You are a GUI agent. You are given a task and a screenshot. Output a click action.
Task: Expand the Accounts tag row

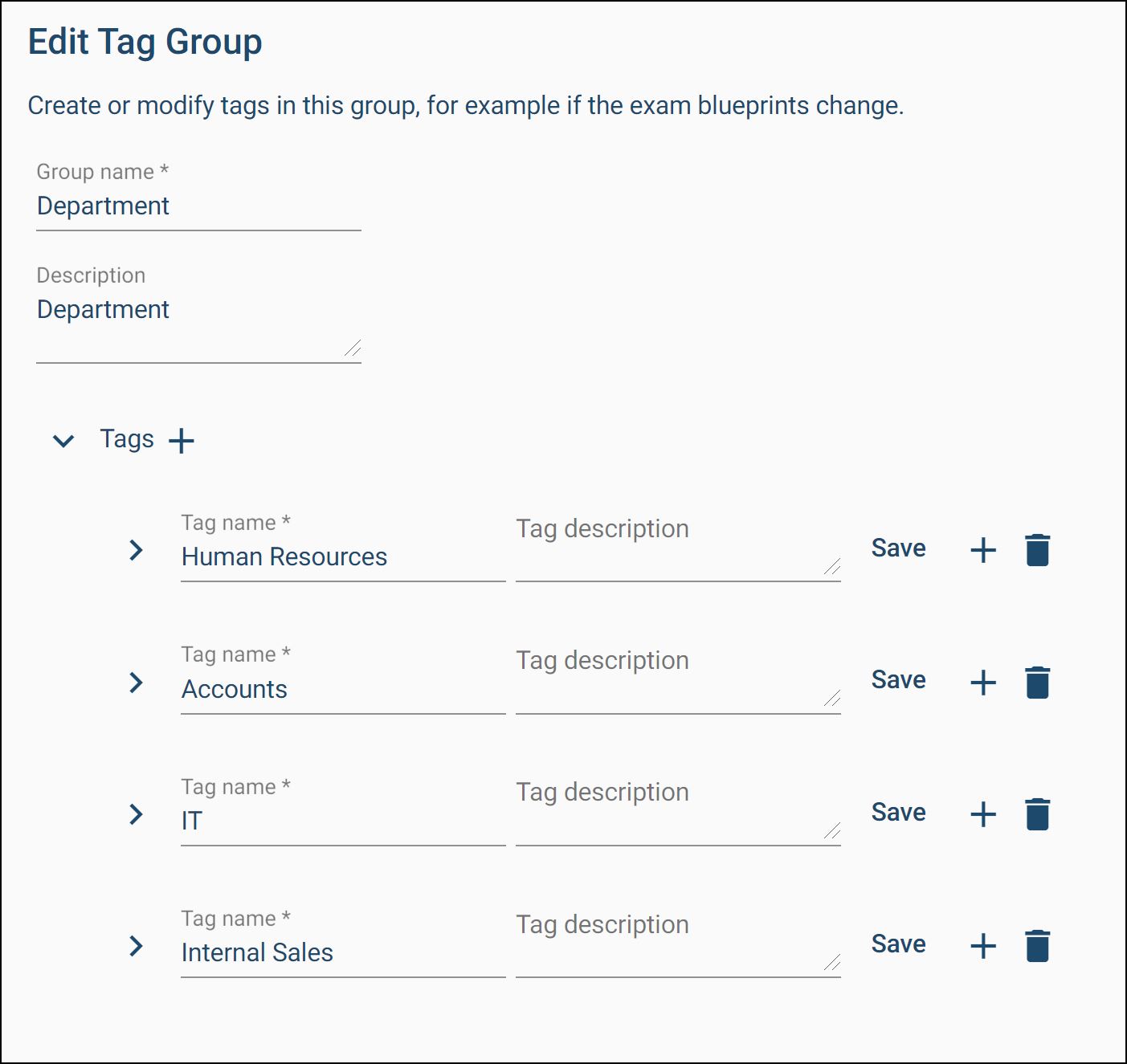137,683
